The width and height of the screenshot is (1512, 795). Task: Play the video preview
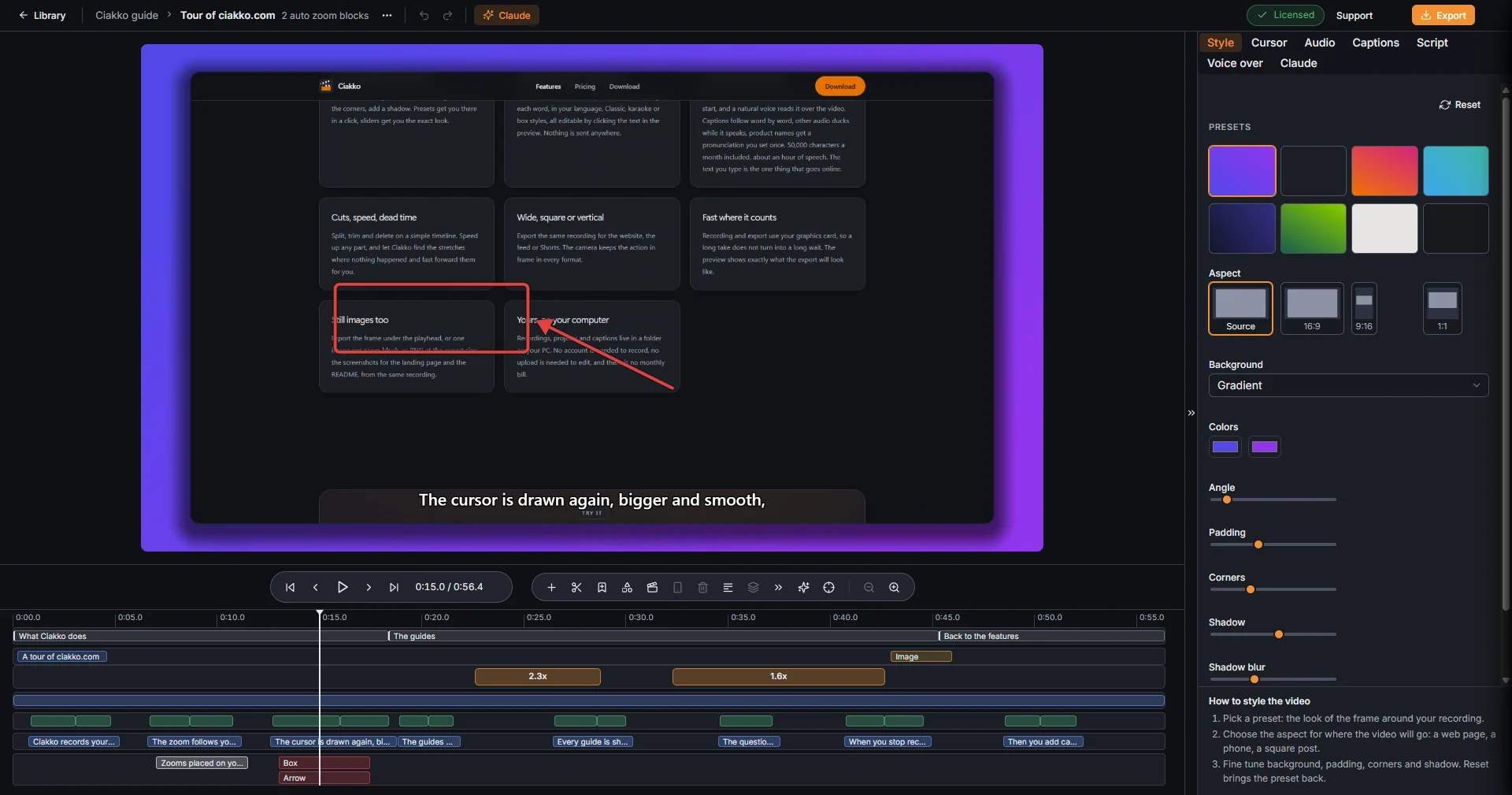coord(343,587)
